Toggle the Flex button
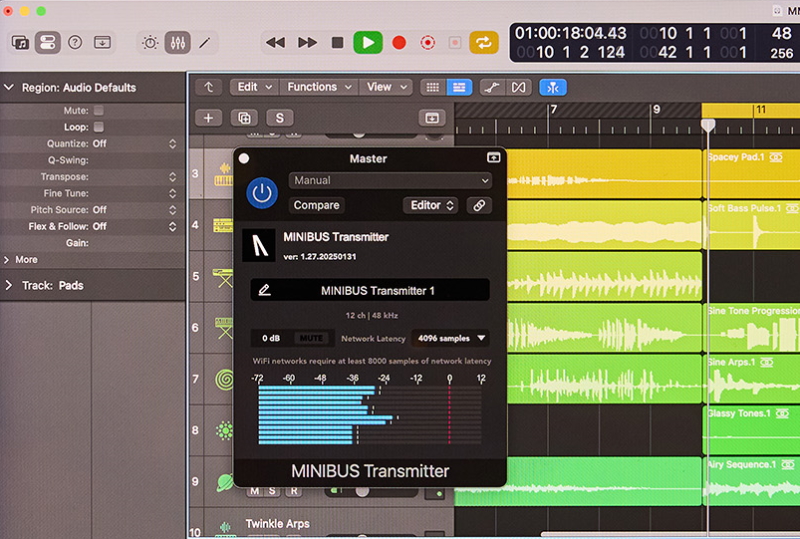 (x=518, y=88)
